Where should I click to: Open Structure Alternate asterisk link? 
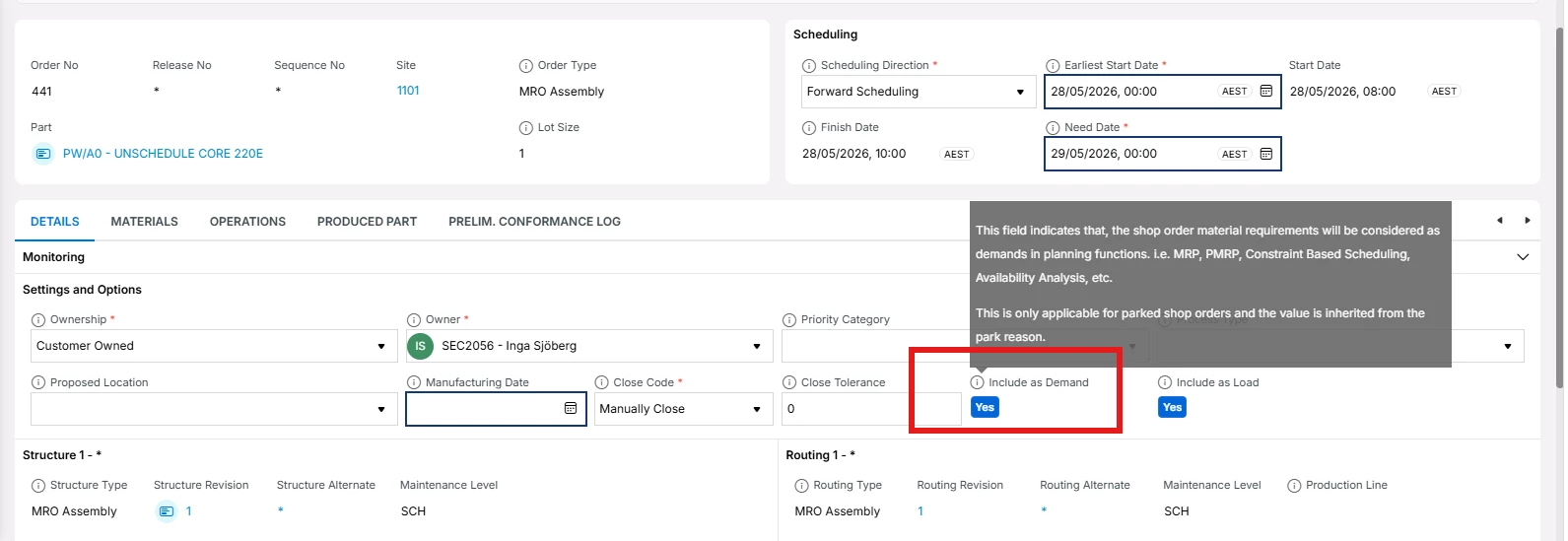pos(280,511)
